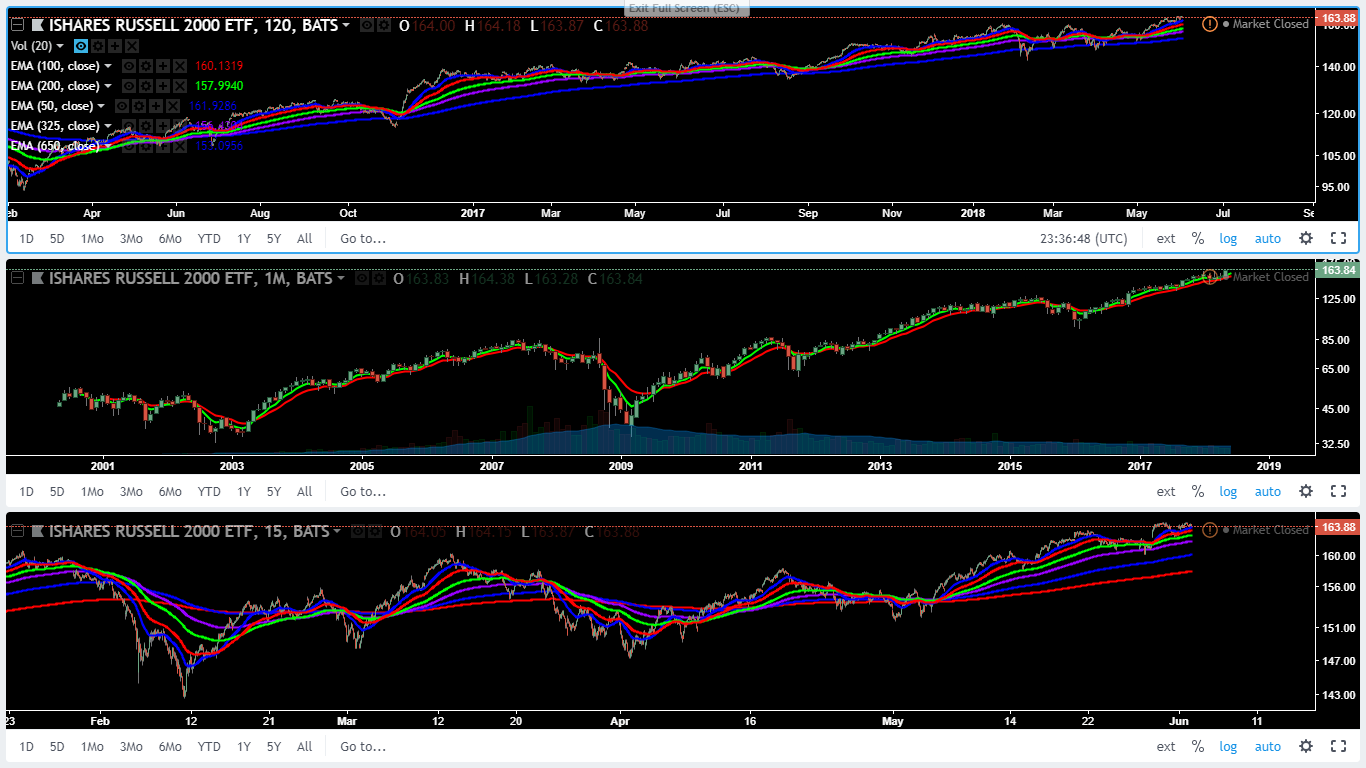1366x768 pixels.
Task: Collapse the 1M chart legend with minus box
Action: coord(17,278)
